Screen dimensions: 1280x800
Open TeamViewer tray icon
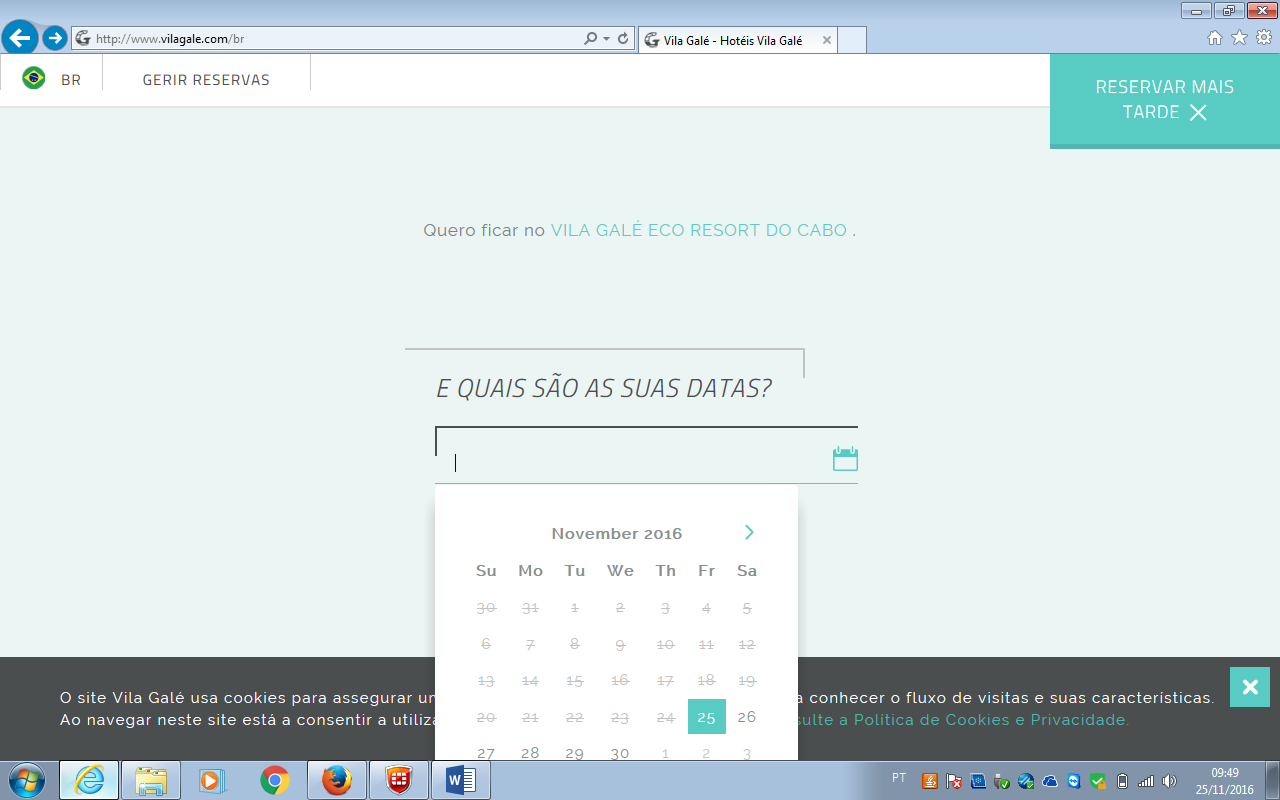click(x=1074, y=781)
